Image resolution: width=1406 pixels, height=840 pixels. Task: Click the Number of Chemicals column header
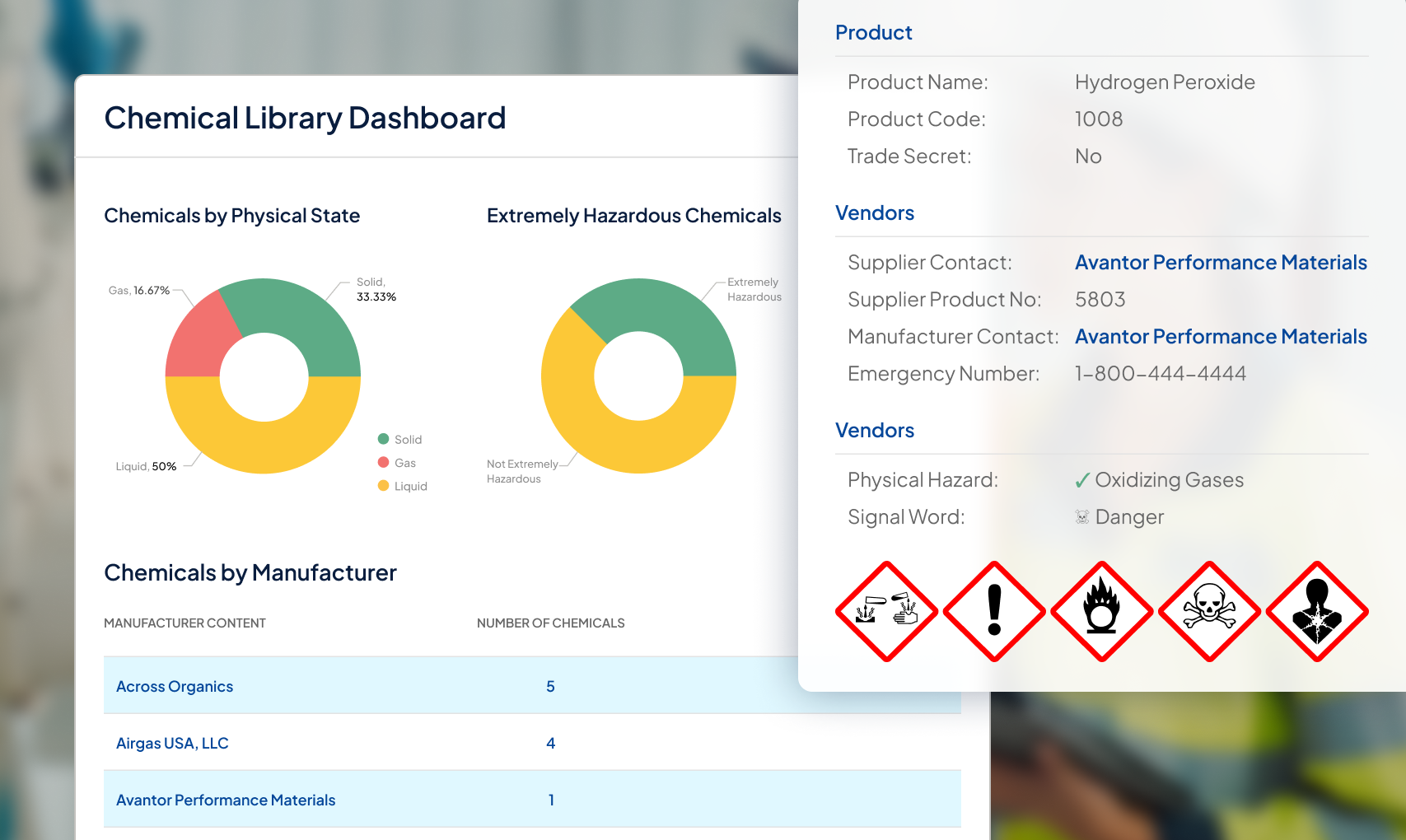[x=550, y=623]
